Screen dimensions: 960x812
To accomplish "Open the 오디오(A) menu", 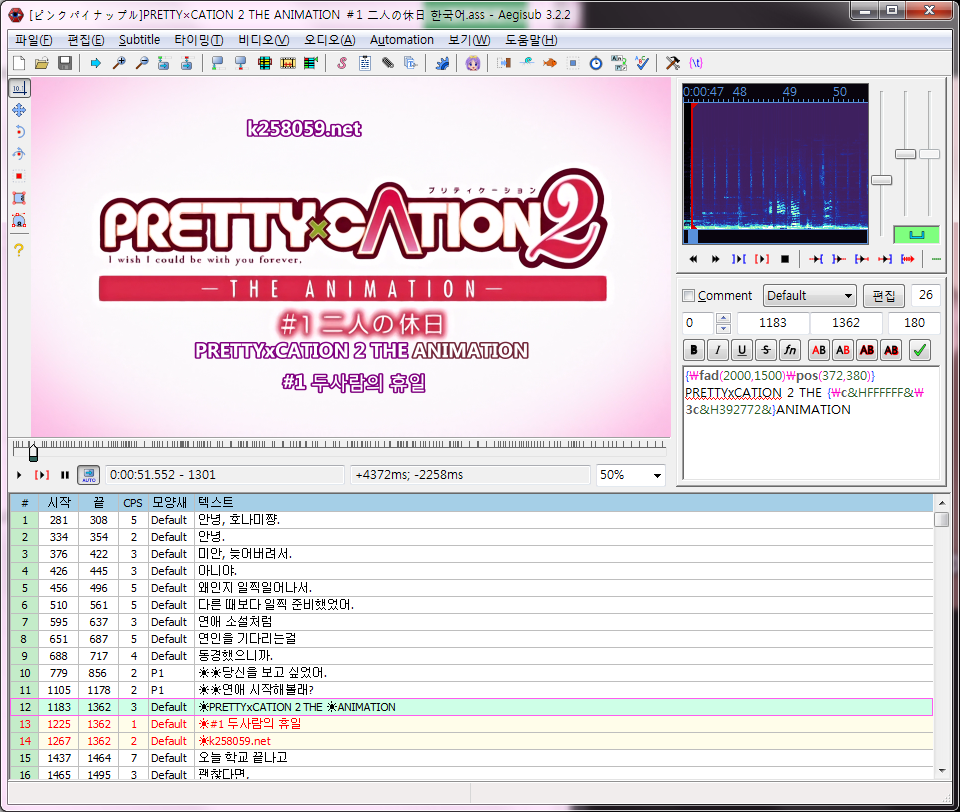I will 329,40.
